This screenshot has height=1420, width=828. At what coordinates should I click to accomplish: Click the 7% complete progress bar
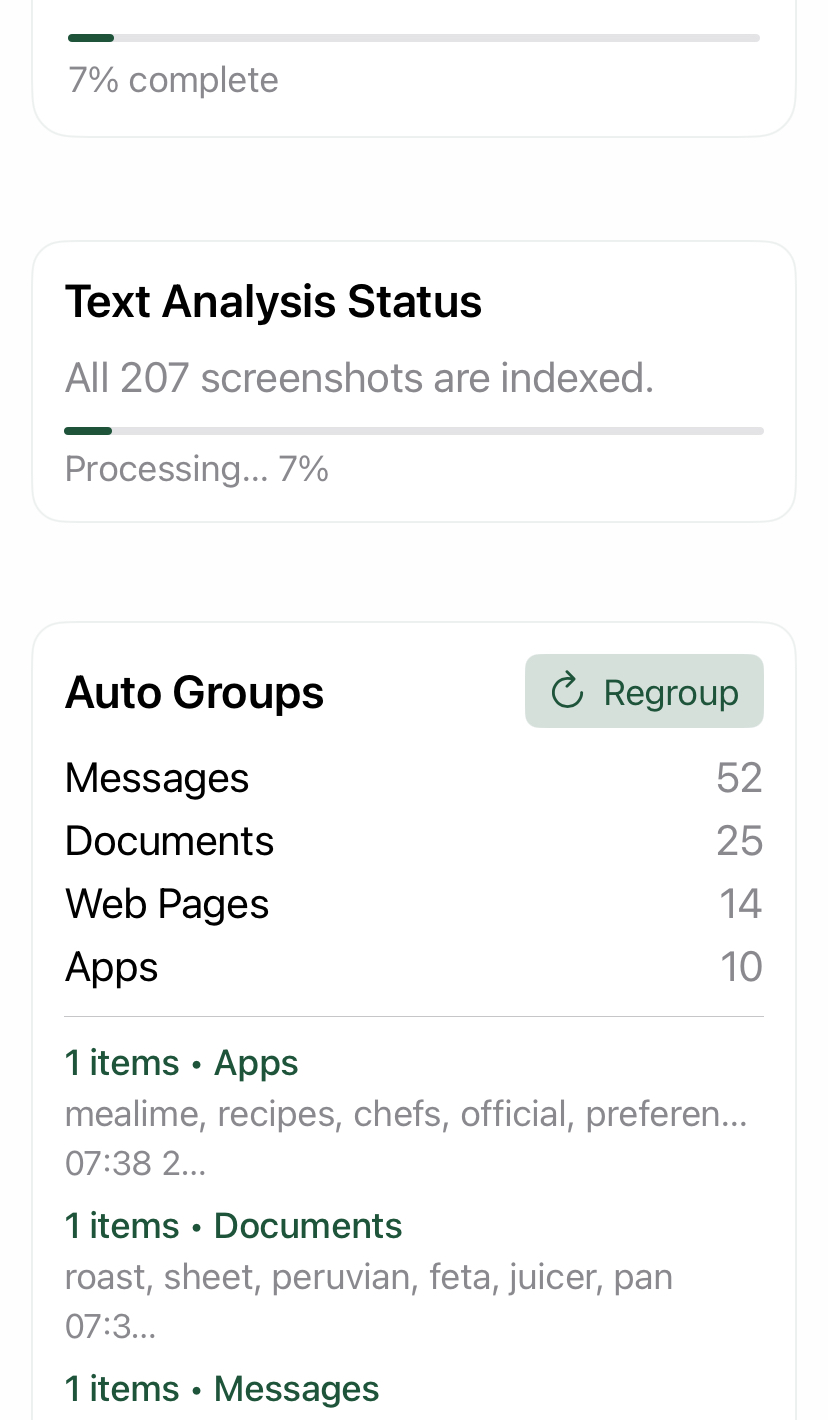tap(413, 36)
